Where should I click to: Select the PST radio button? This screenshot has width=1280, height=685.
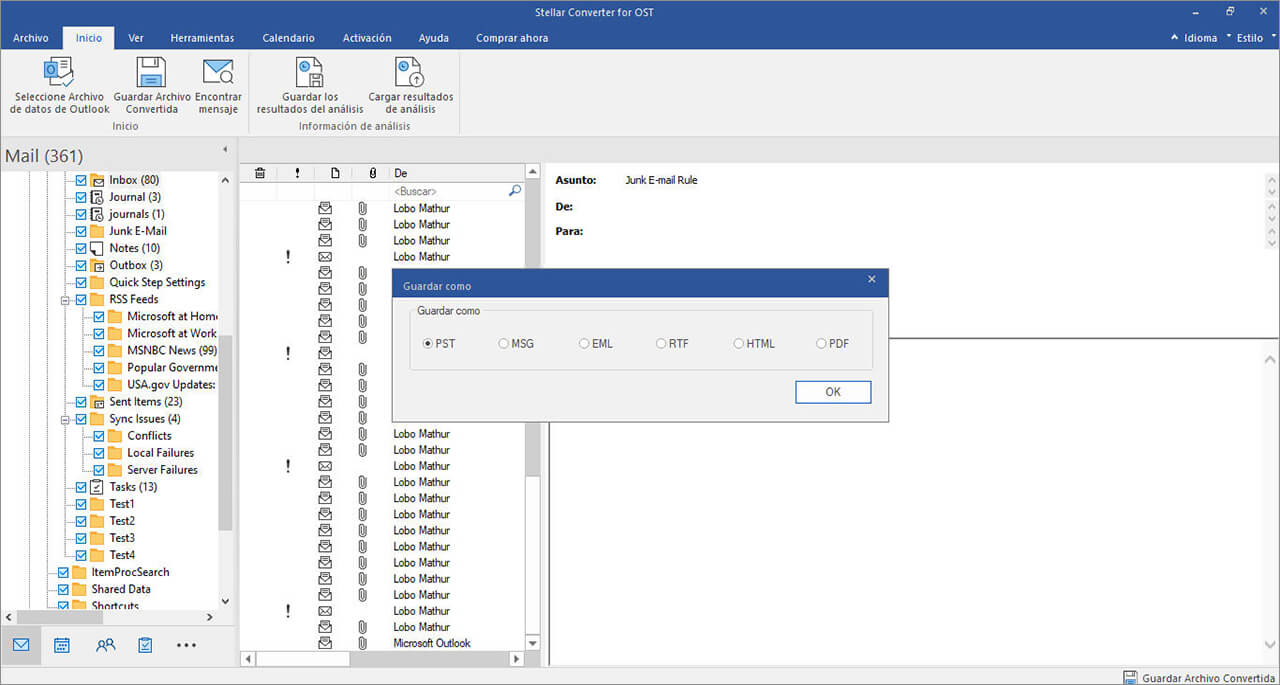[428, 344]
